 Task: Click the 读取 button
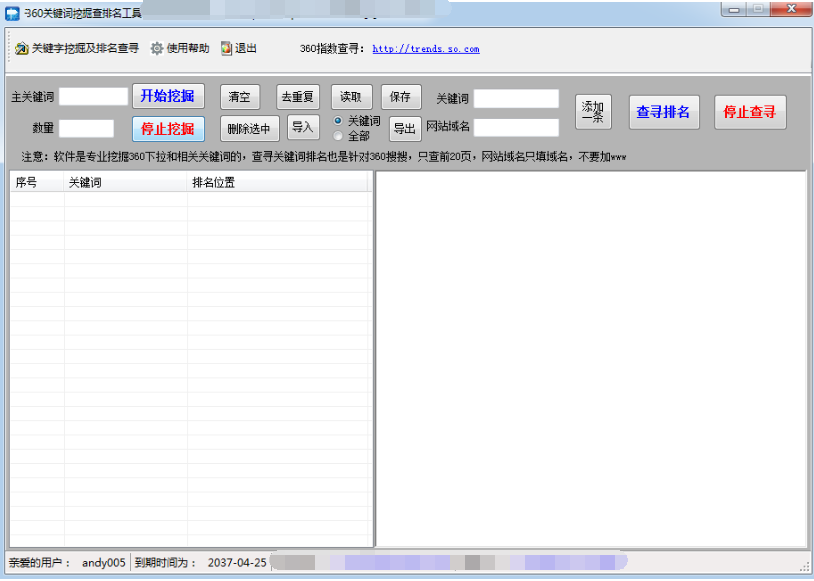click(x=351, y=97)
